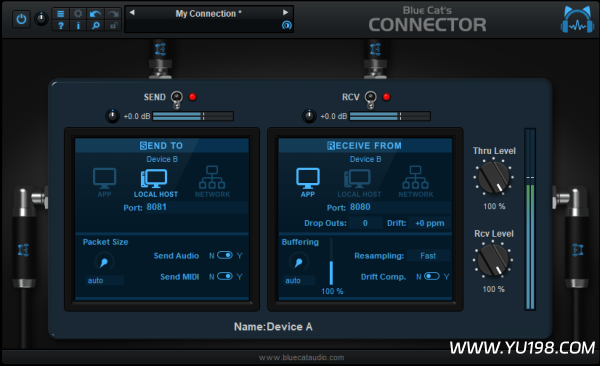Toggle the Send MIDI switch
This screenshot has width=600, height=366.
click(x=225, y=276)
